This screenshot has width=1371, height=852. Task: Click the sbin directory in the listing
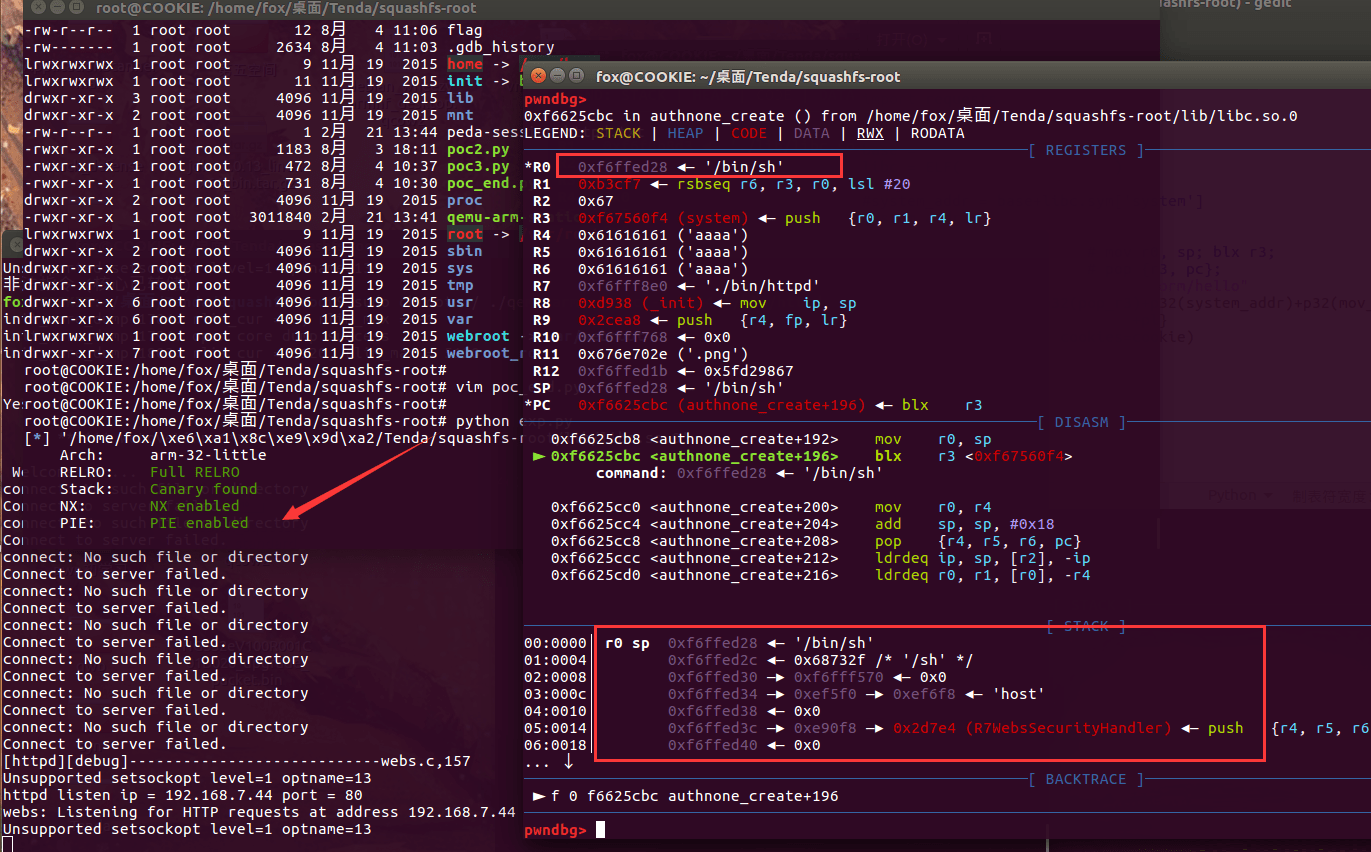point(464,252)
